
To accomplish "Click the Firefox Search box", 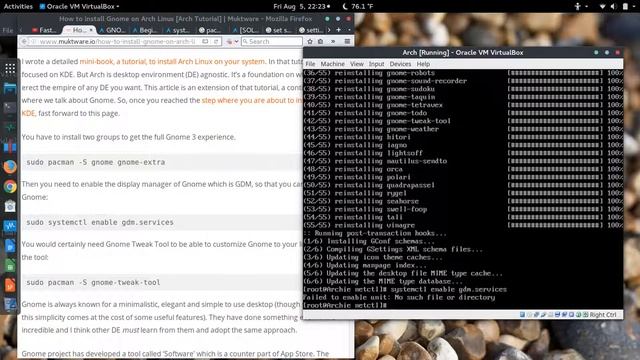I will [272, 41].
